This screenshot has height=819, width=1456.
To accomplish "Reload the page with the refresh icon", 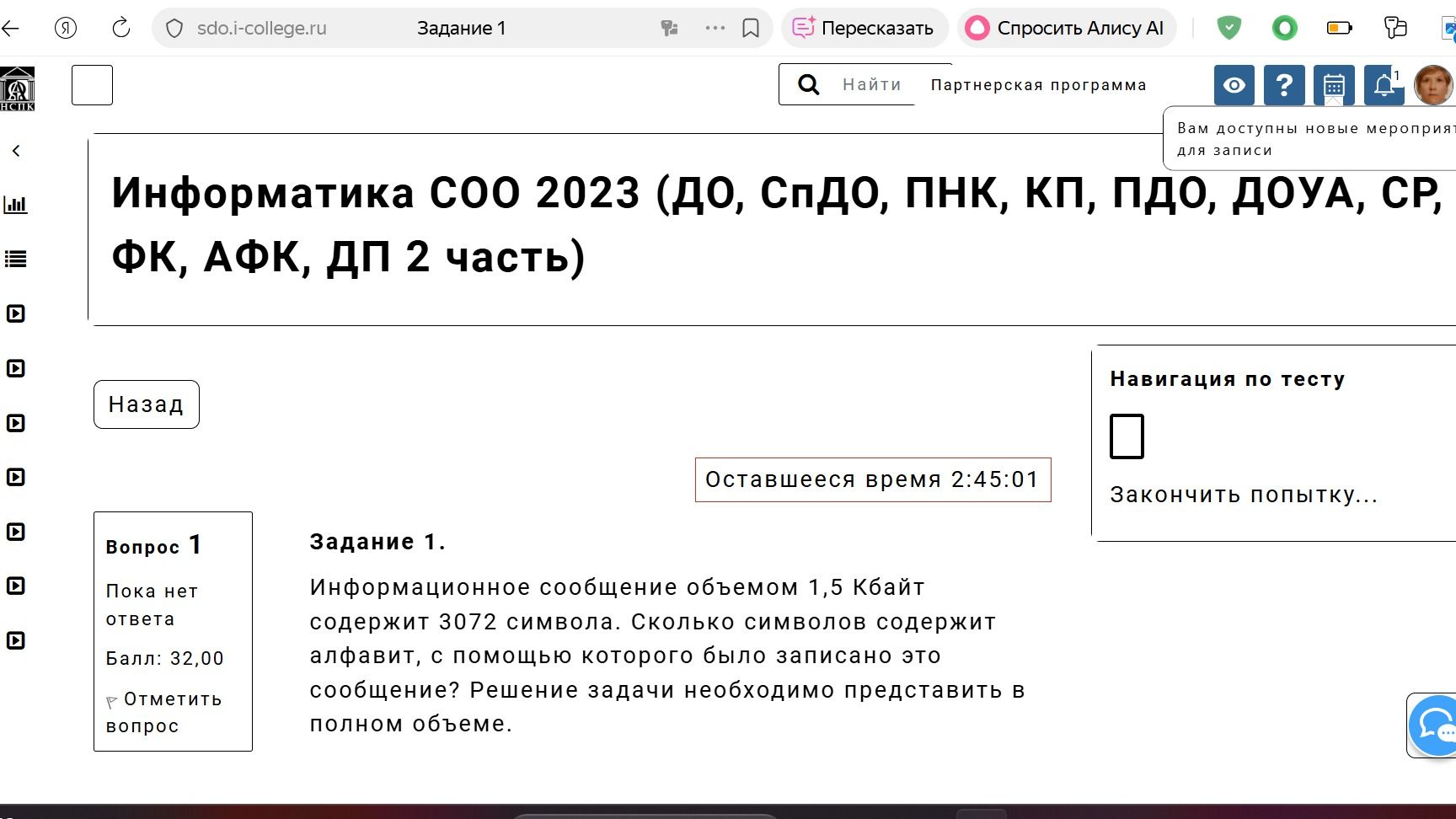I will point(121,28).
